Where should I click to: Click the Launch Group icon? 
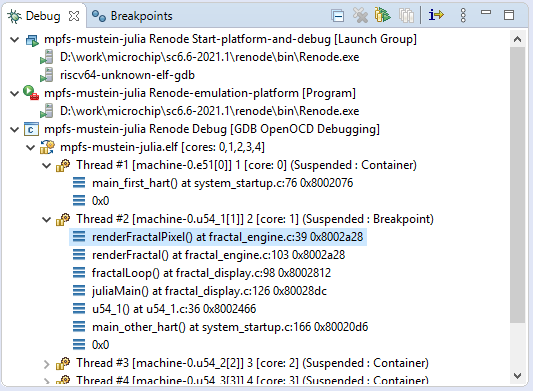pyautogui.click(x=32, y=40)
